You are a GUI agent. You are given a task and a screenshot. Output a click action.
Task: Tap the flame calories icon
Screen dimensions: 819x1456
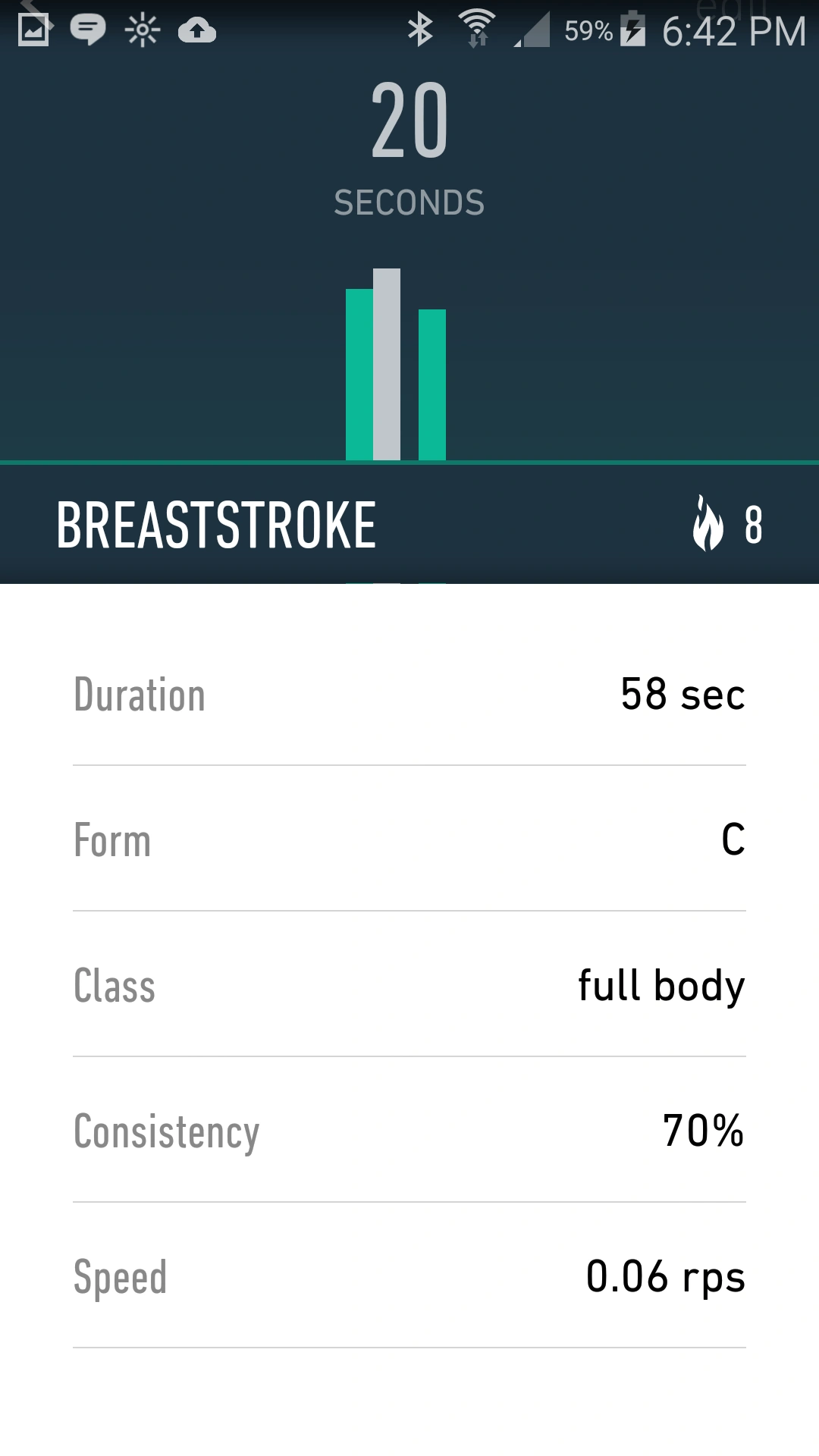708,523
